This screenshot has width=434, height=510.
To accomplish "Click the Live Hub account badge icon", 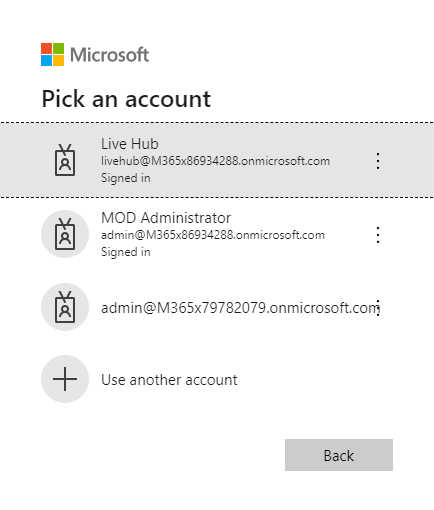I will 65,160.
